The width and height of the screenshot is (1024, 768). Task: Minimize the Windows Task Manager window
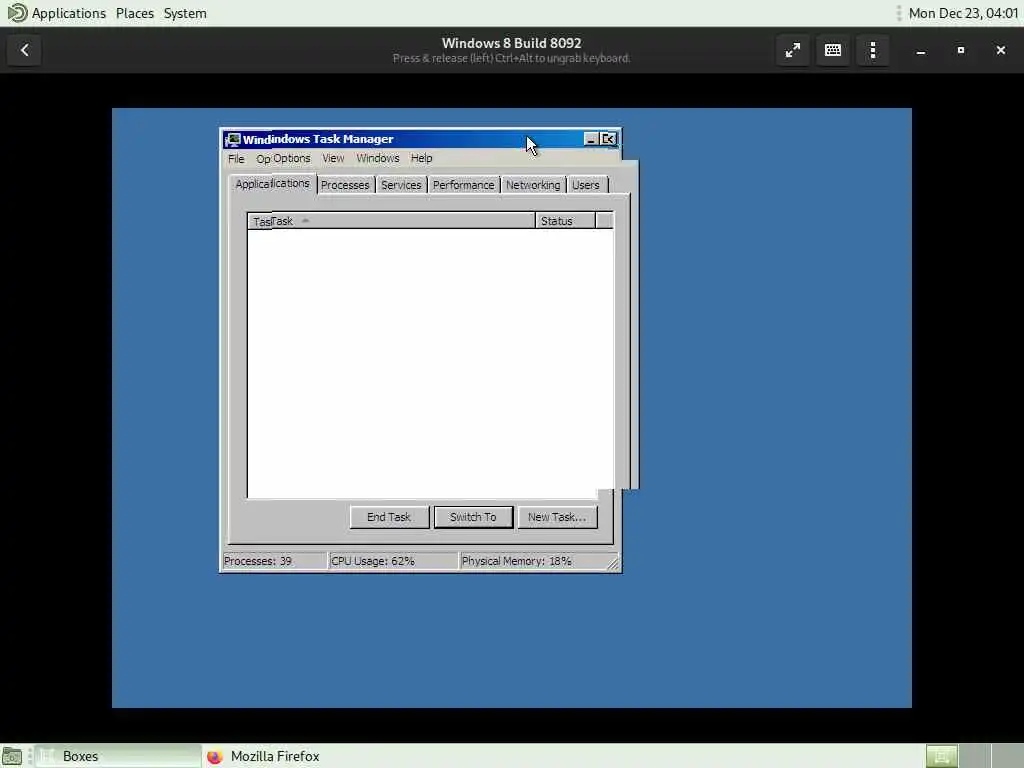click(x=591, y=139)
